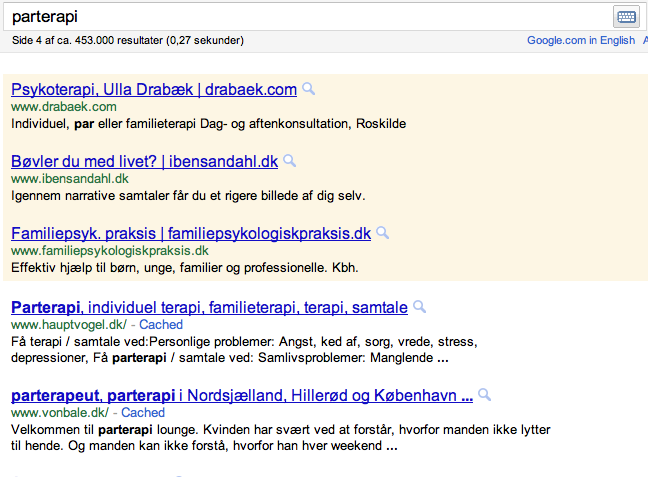
Task: Open the Familiepsyk. praksis ad link
Action: (x=191, y=233)
